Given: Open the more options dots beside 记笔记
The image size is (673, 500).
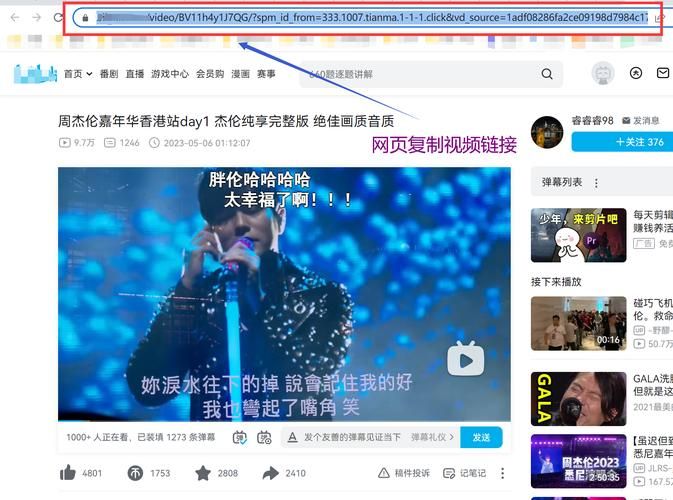Looking at the screenshot, I should coord(502,473).
